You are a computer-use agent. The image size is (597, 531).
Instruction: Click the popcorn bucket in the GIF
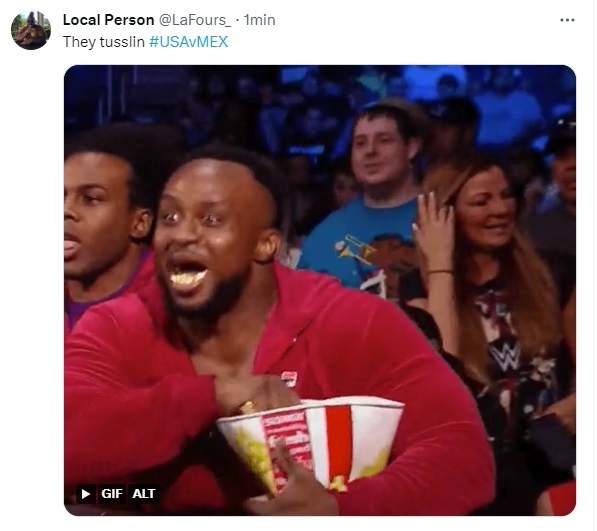pyautogui.click(x=310, y=442)
